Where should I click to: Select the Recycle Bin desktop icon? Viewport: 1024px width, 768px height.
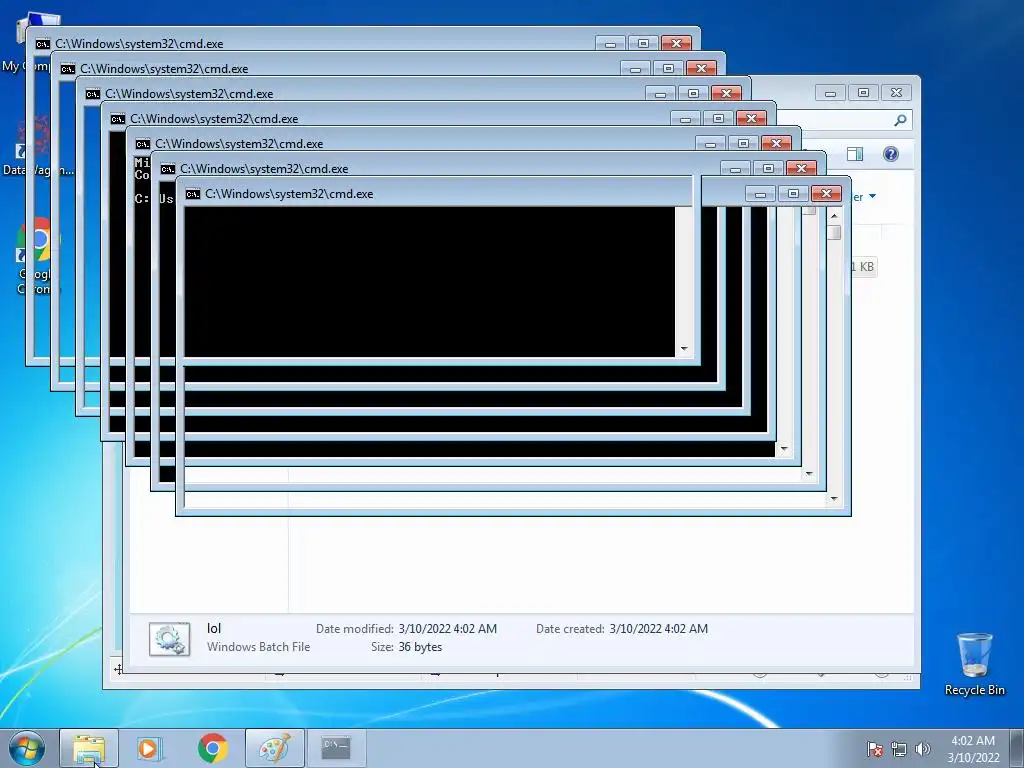click(x=974, y=664)
